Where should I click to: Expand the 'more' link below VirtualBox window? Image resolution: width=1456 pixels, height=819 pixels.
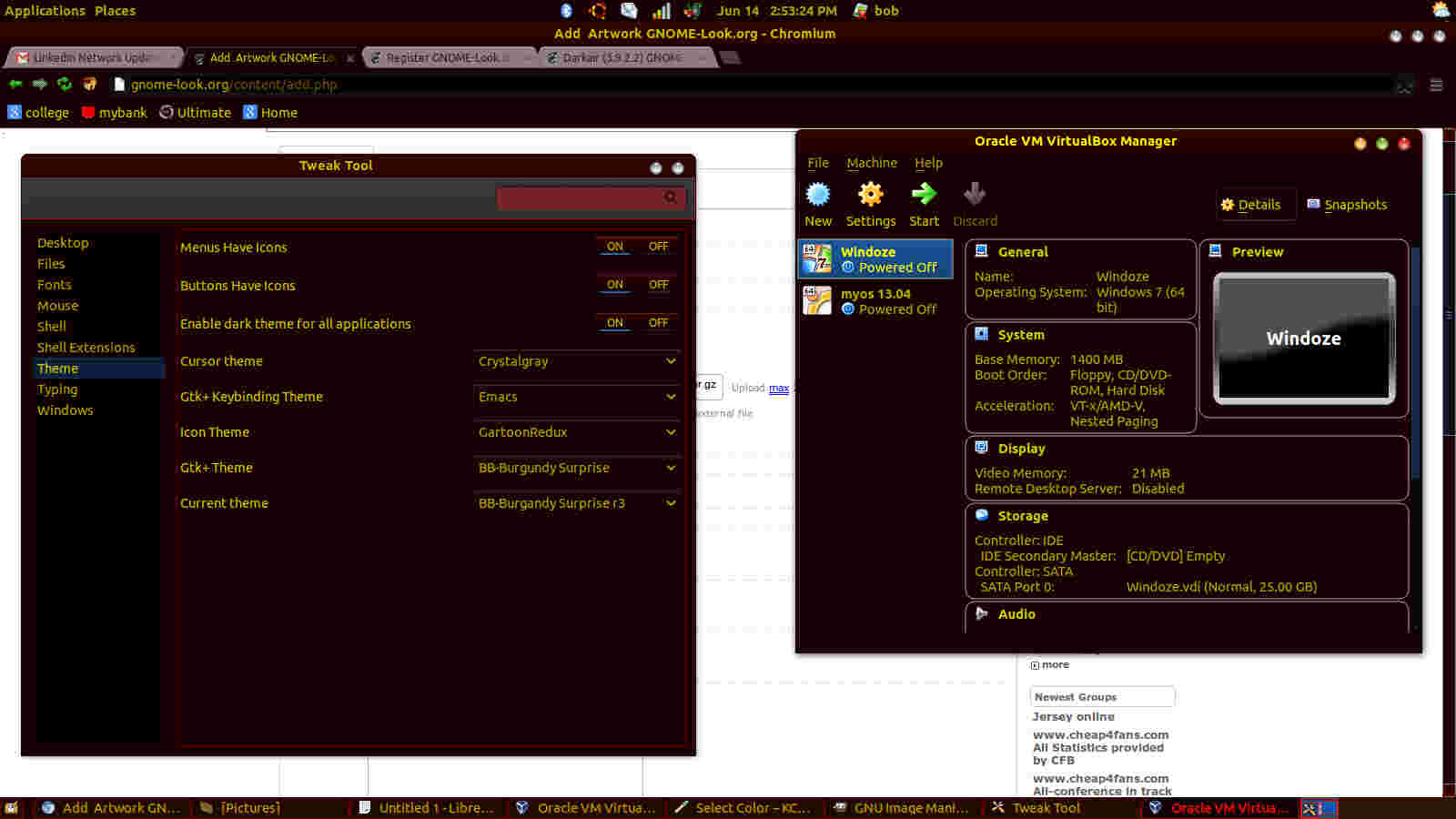coord(1050,665)
